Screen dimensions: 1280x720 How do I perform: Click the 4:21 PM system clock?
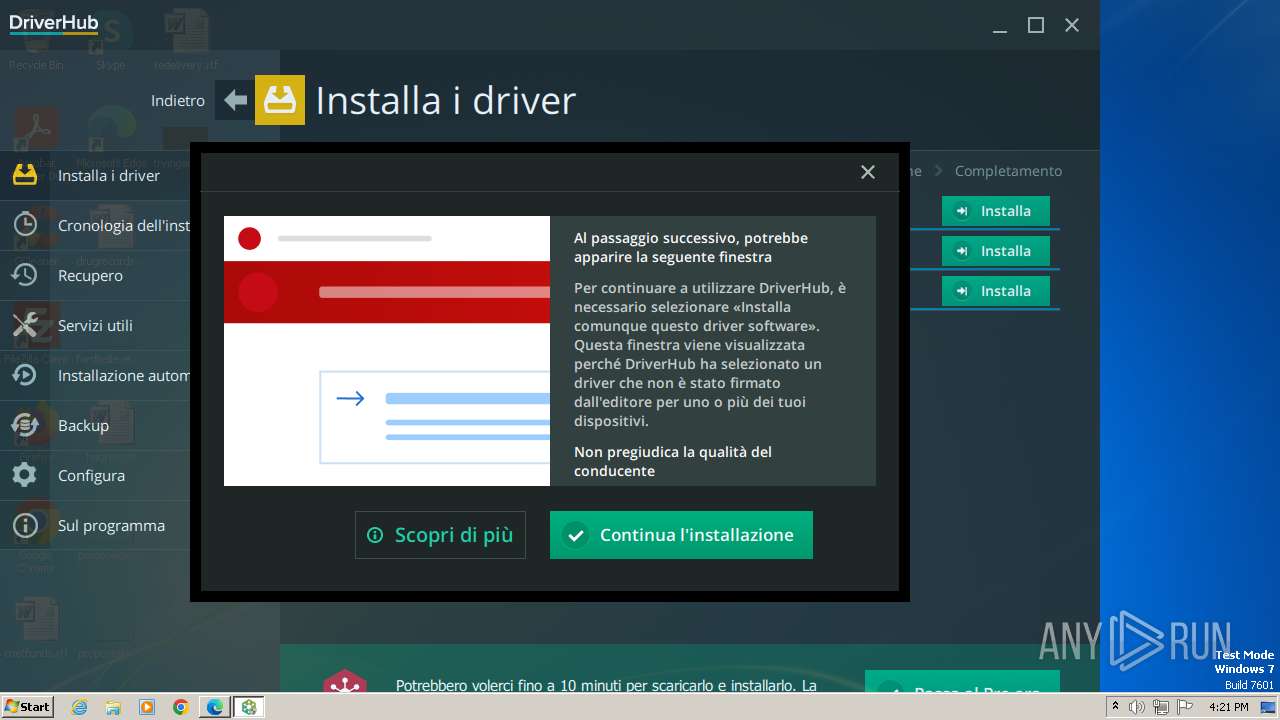[1229, 707]
